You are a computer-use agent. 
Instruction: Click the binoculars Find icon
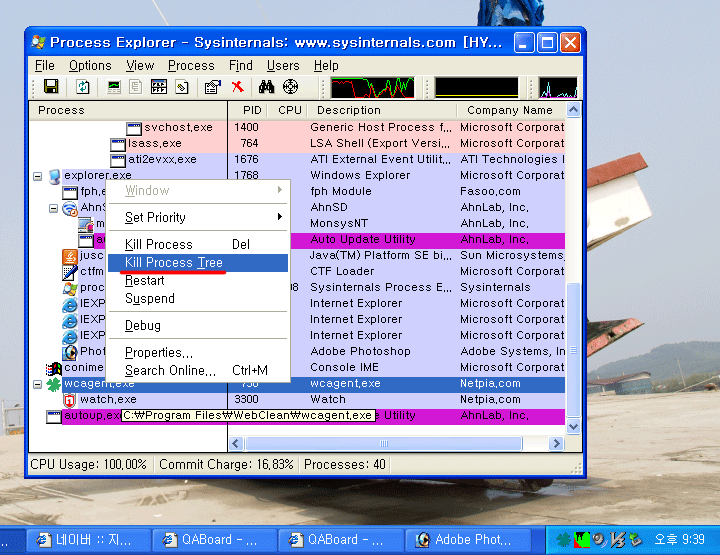click(266, 86)
